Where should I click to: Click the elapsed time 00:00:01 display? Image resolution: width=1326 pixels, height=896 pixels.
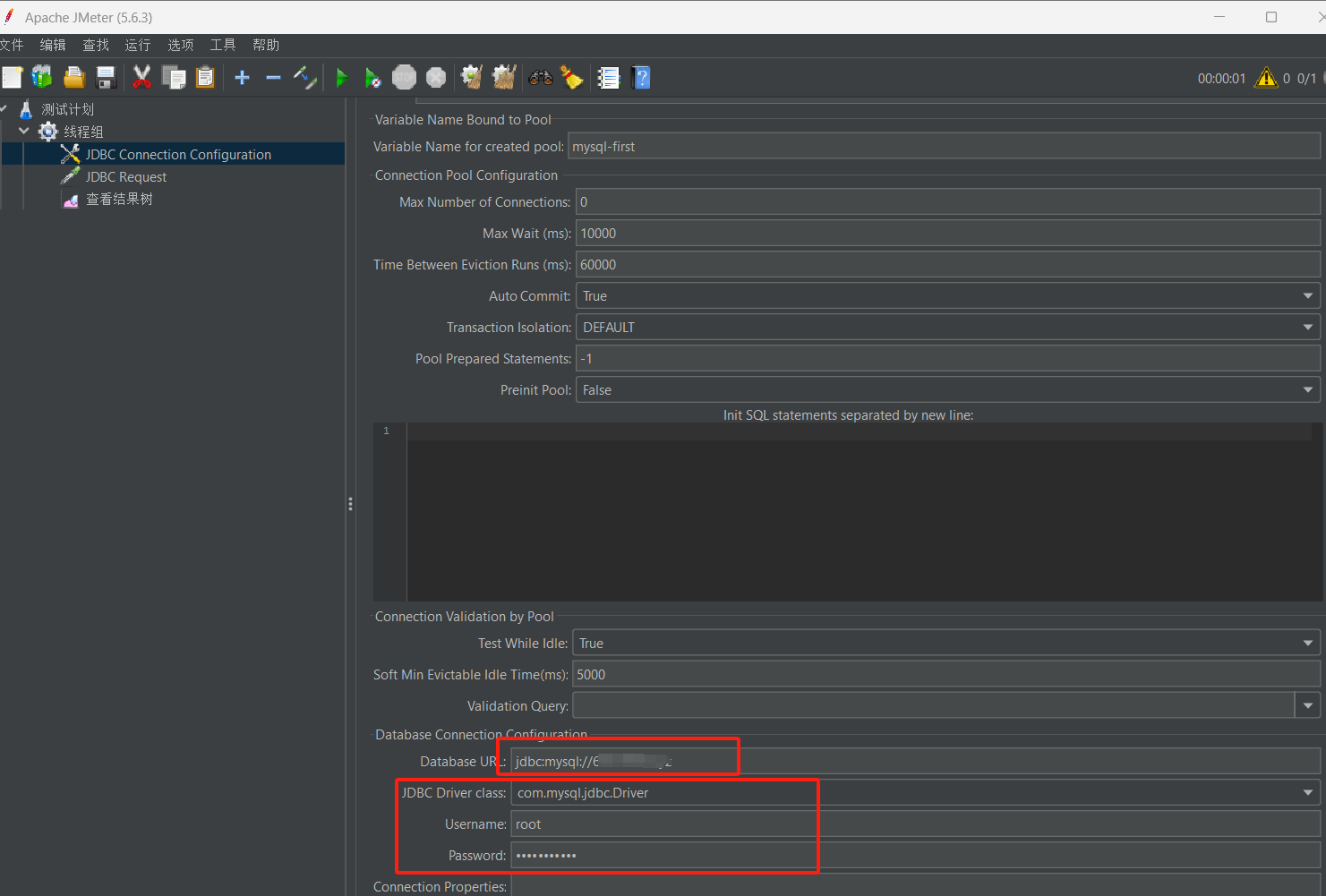1221,79
